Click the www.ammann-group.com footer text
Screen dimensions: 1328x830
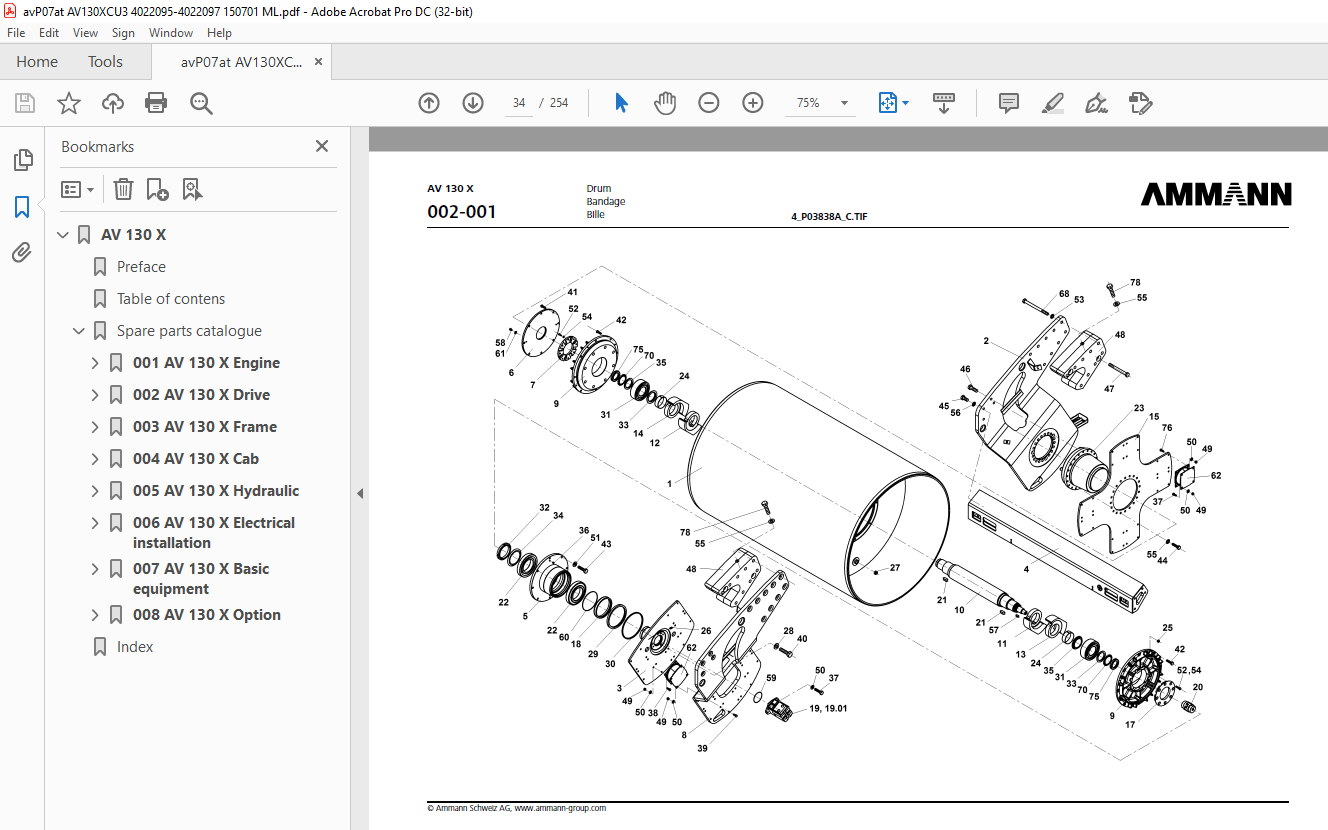(x=560, y=808)
